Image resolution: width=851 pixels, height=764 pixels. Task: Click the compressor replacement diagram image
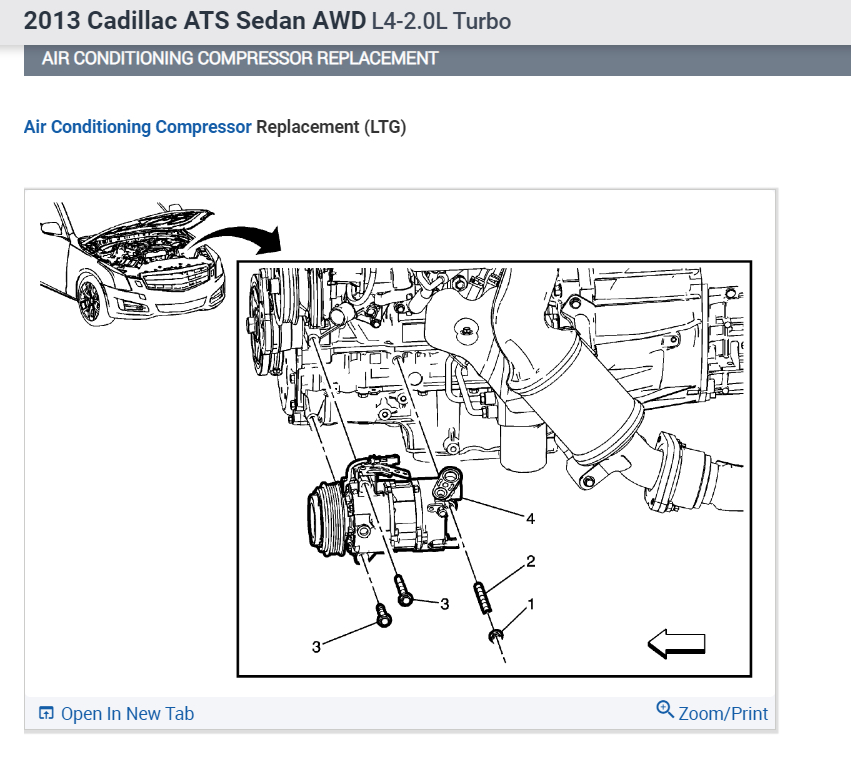click(401, 443)
